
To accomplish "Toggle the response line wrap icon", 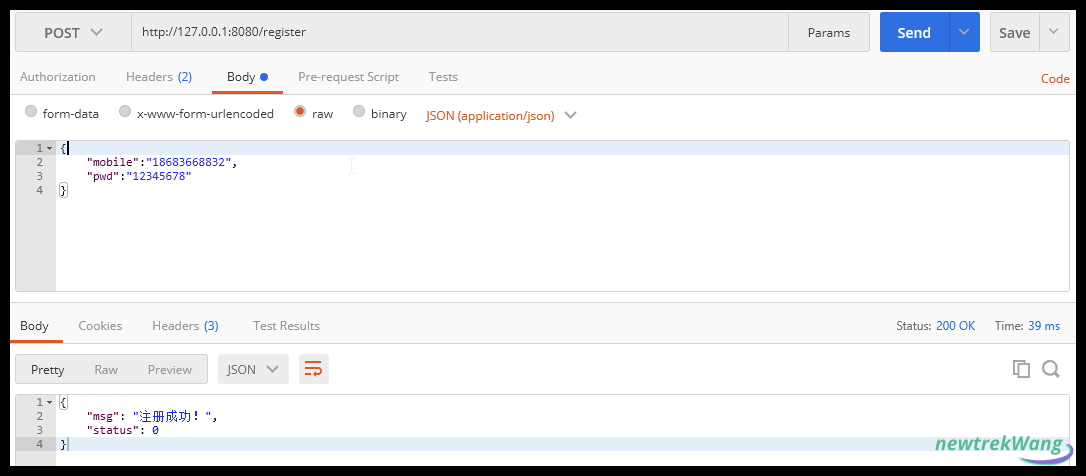I will tap(314, 369).
